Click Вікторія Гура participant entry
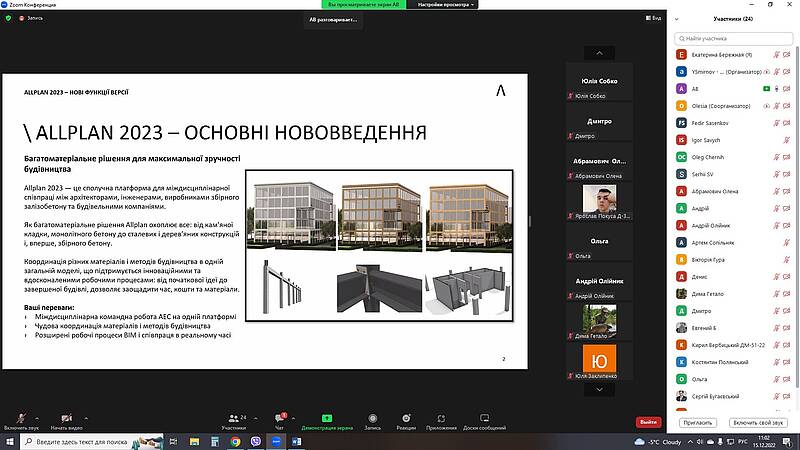 [733, 260]
